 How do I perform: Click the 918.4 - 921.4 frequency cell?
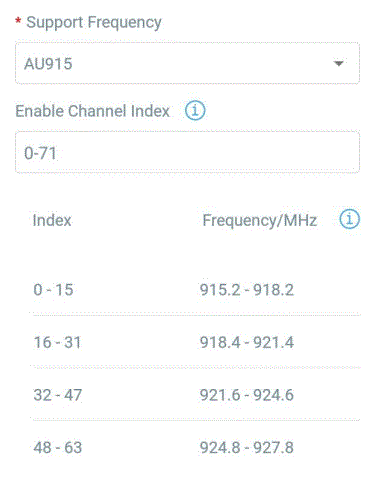[x=247, y=342]
